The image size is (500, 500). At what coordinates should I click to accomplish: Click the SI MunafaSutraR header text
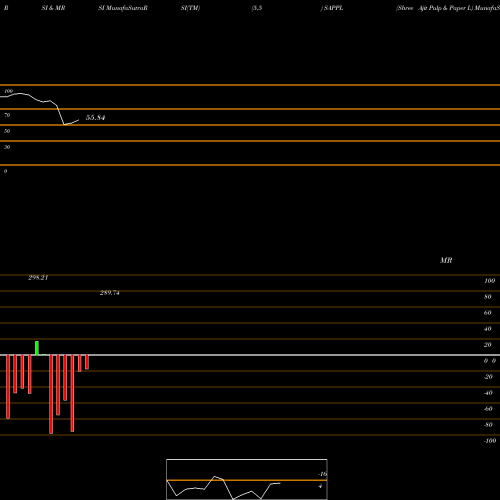pyautogui.click(x=123, y=8)
